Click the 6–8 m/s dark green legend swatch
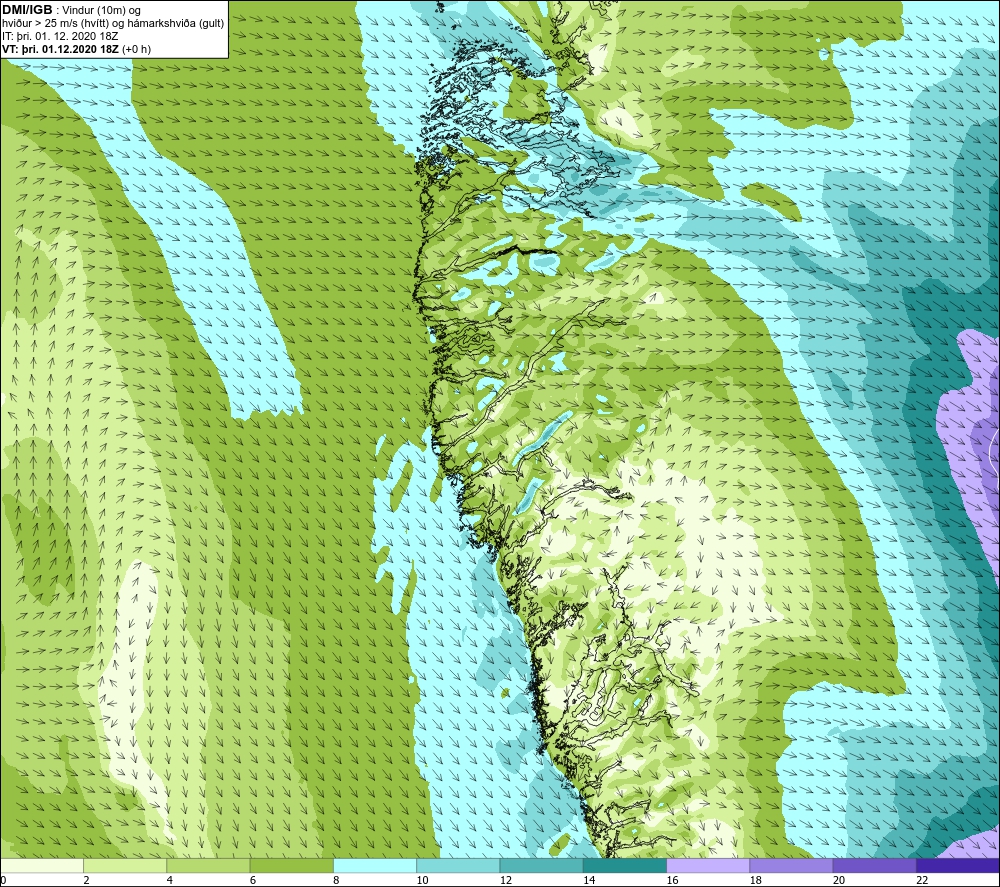 click(x=291, y=865)
